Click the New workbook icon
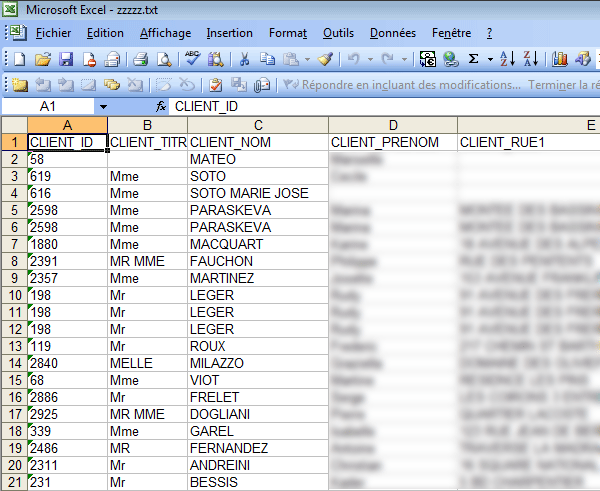600x491 pixels. tap(20, 59)
